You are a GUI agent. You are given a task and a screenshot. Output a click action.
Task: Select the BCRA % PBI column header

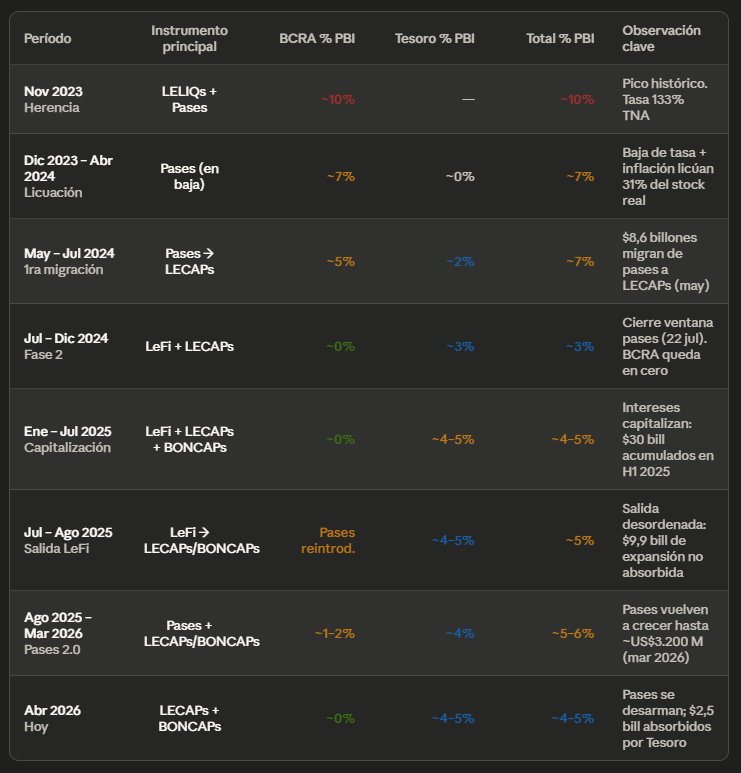(x=317, y=38)
